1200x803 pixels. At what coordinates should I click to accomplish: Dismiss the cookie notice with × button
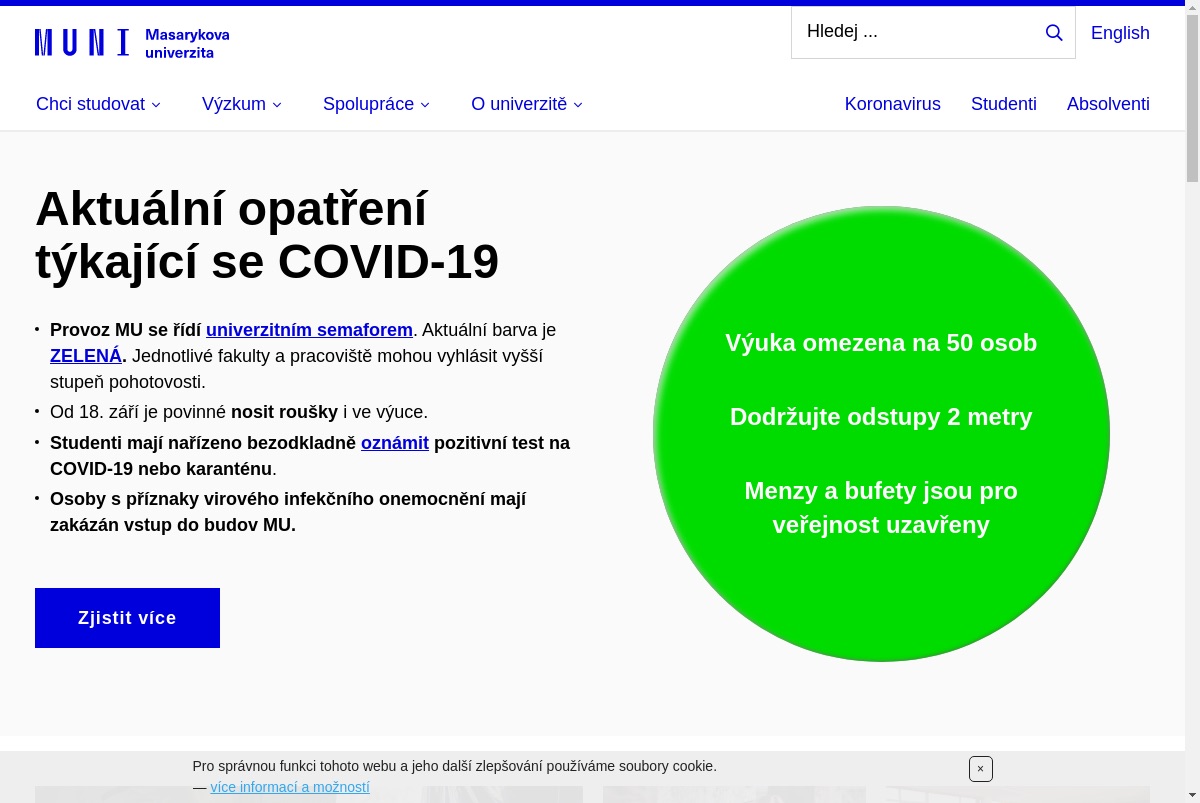pos(980,769)
